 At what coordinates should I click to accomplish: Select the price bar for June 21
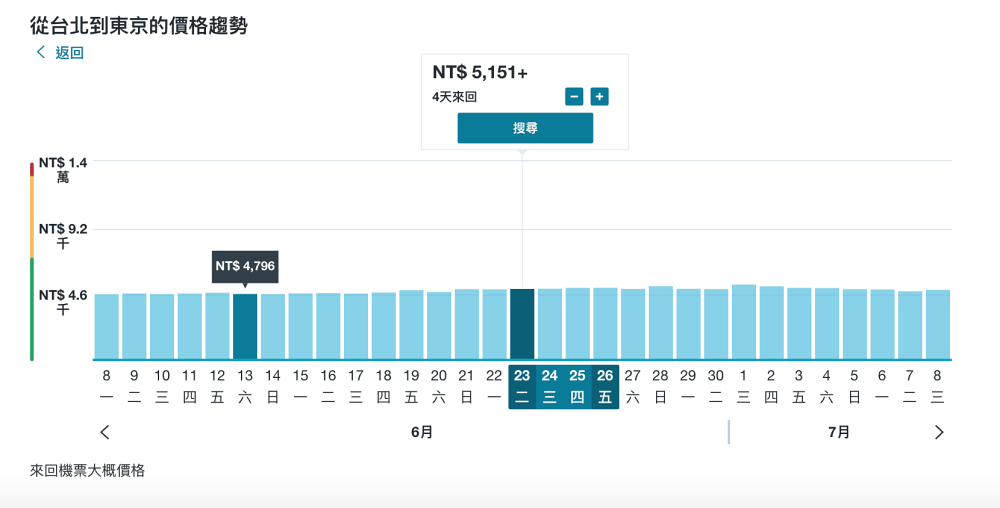point(467,324)
